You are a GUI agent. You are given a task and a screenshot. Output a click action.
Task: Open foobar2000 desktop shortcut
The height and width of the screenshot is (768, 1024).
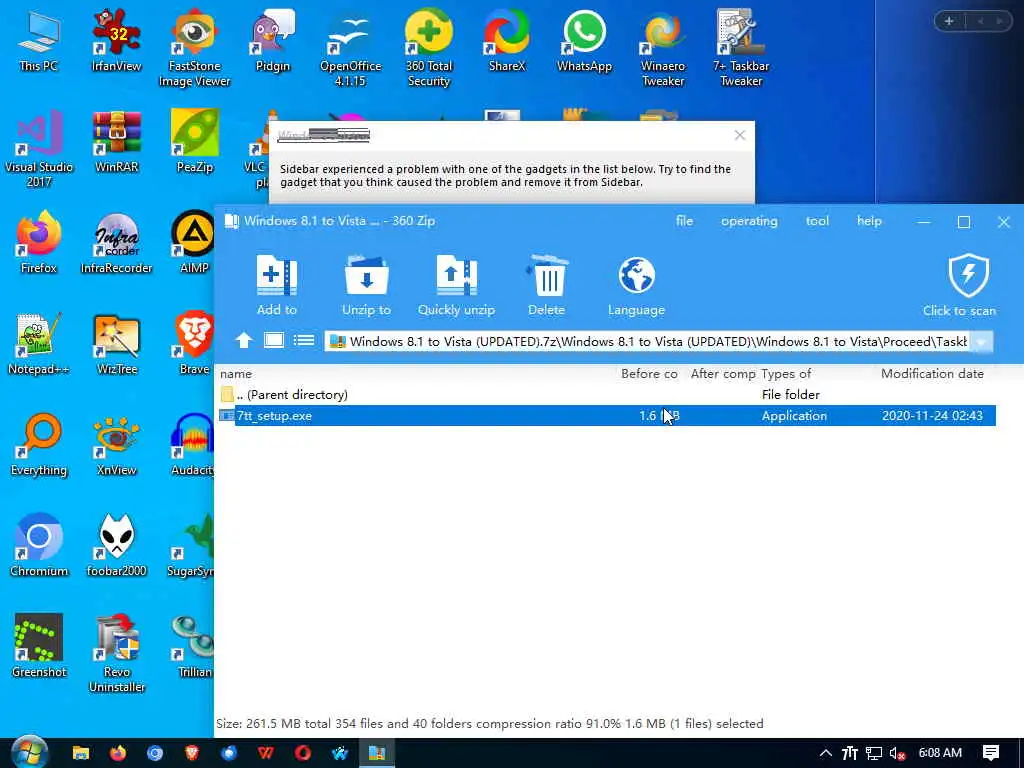tap(116, 545)
